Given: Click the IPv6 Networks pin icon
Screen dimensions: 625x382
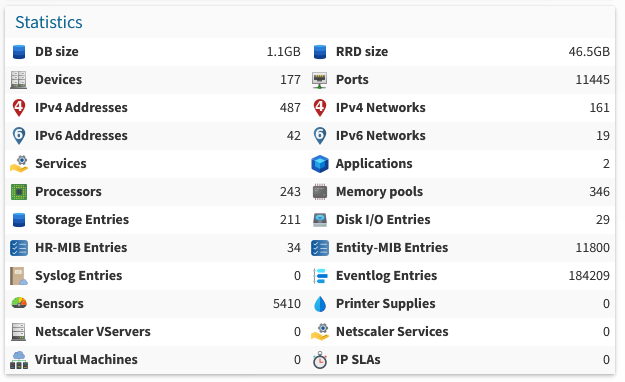Looking at the screenshot, I should point(320,136).
